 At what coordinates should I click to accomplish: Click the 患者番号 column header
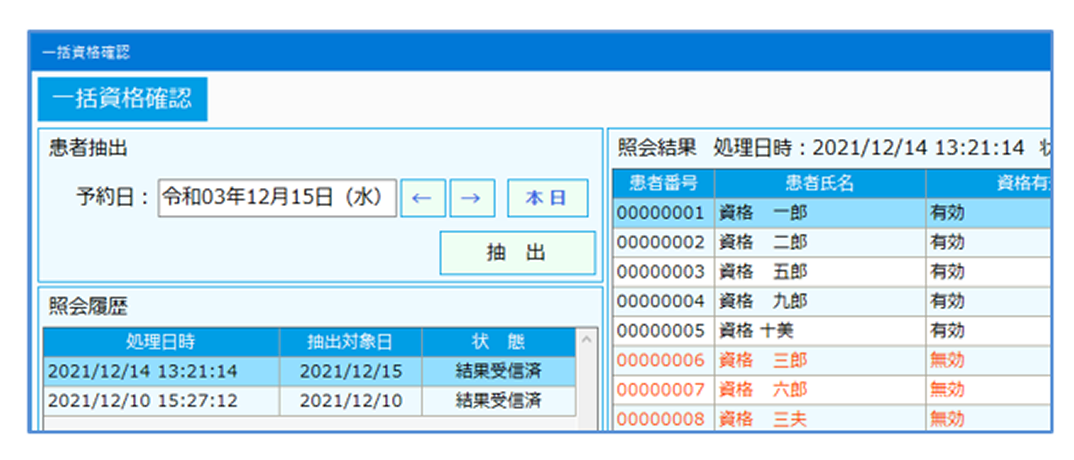(664, 183)
